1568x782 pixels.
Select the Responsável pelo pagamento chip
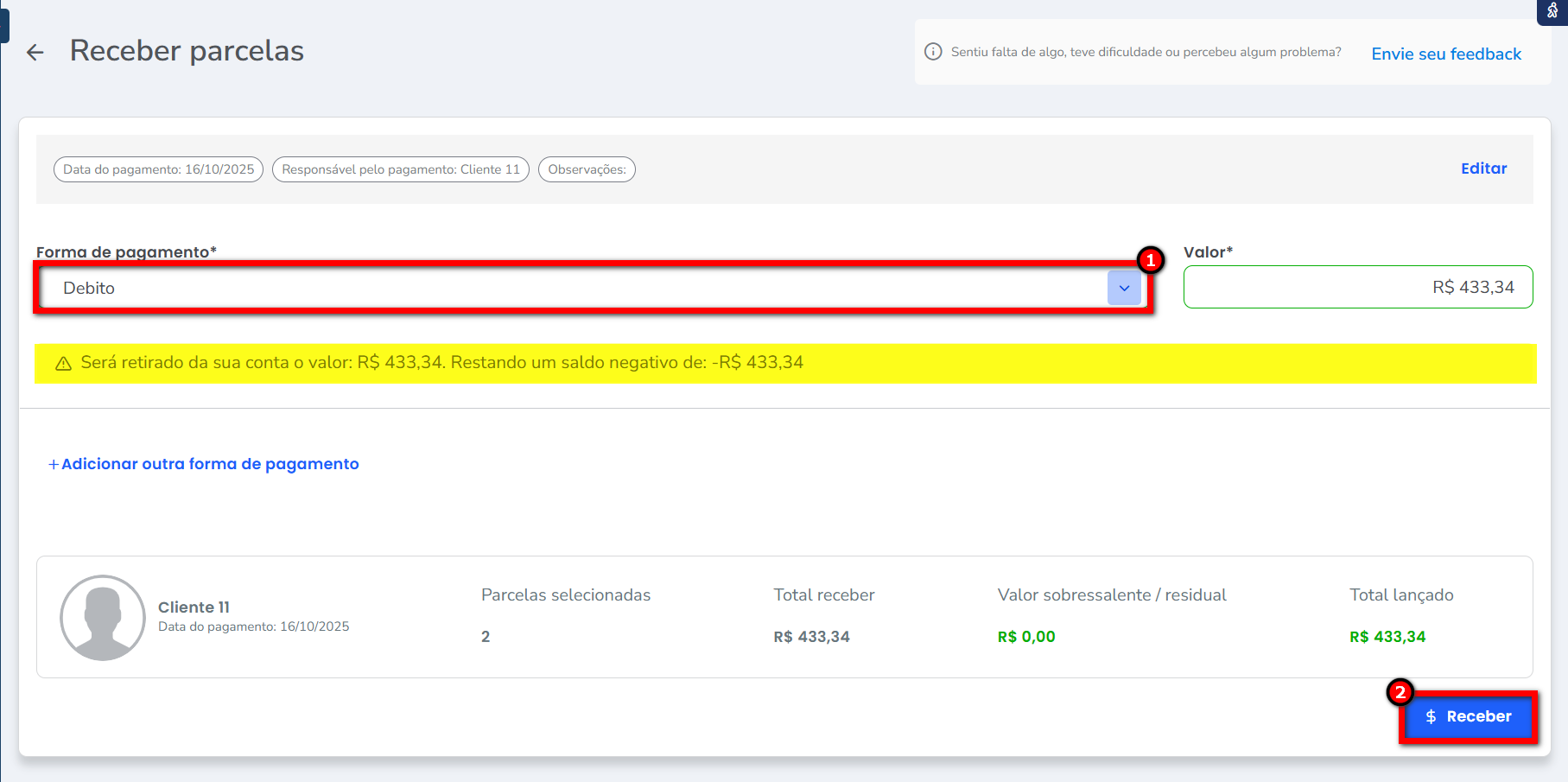click(x=401, y=169)
